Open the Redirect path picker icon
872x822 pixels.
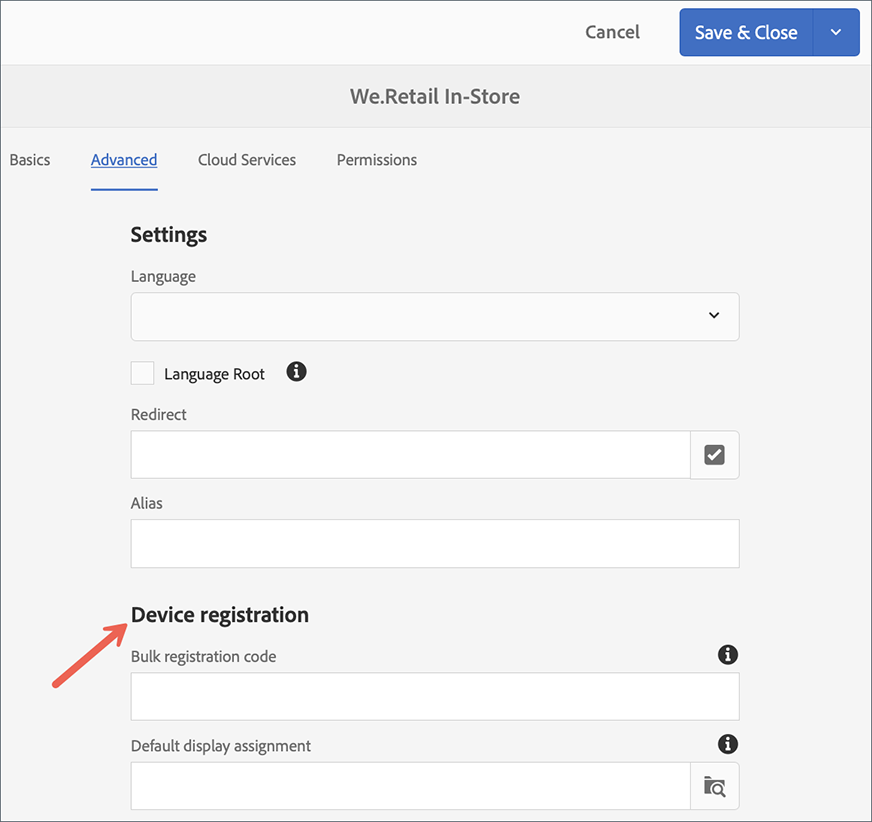[x=714, y=455]
